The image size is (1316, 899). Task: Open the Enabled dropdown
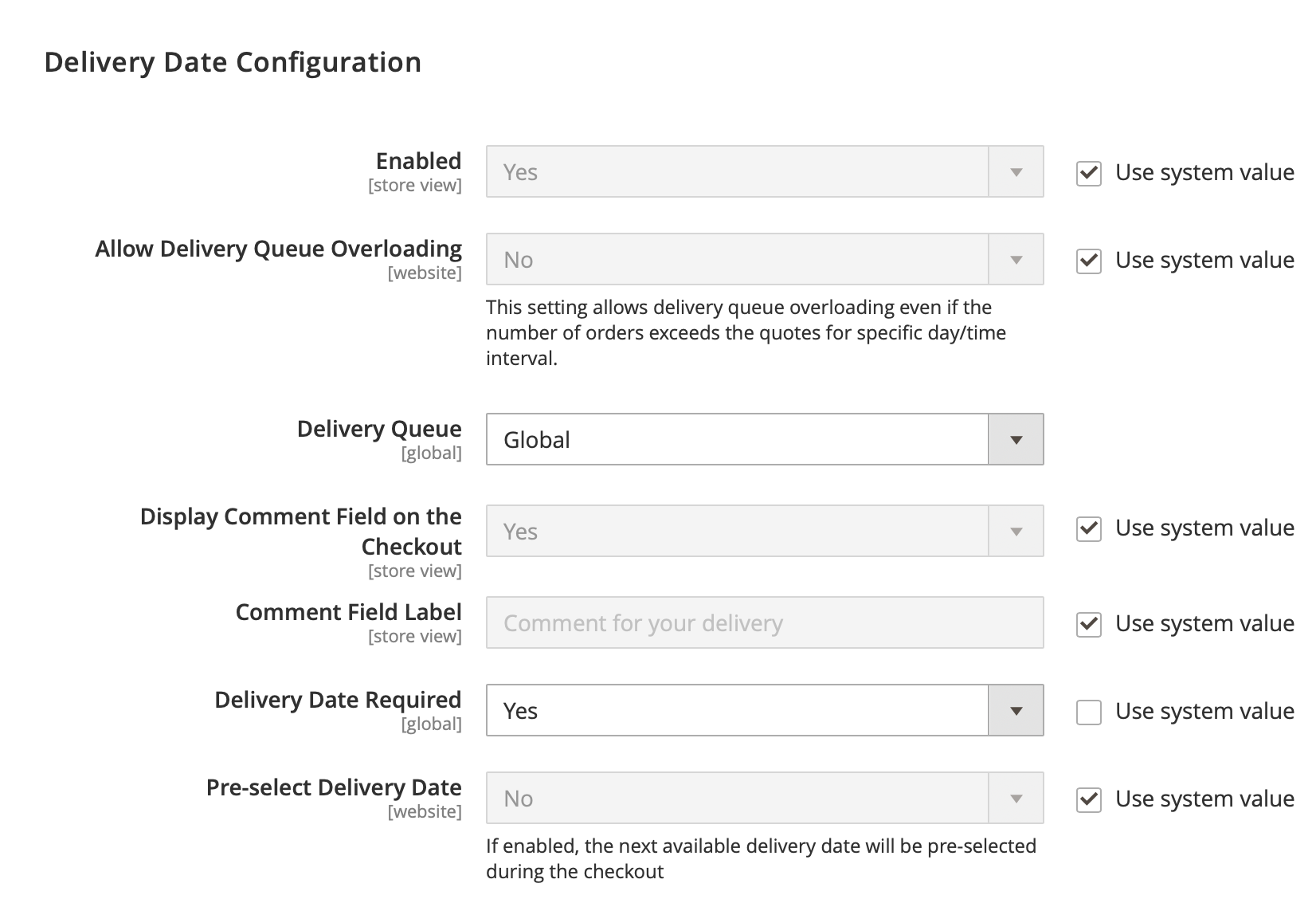coord(765,171)
